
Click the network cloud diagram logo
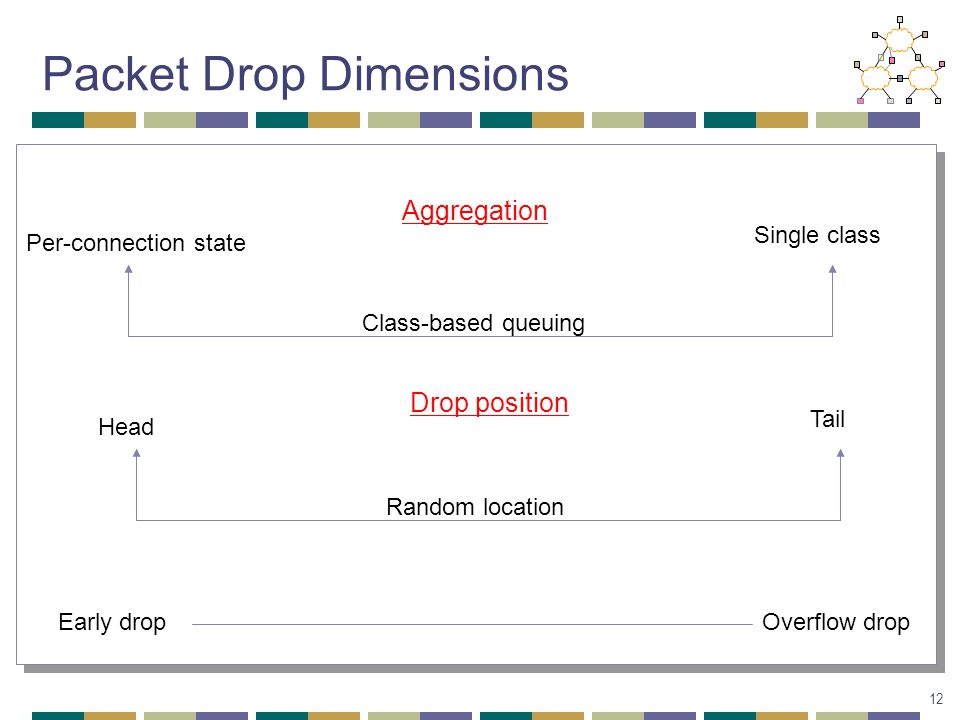click(899, 60)
